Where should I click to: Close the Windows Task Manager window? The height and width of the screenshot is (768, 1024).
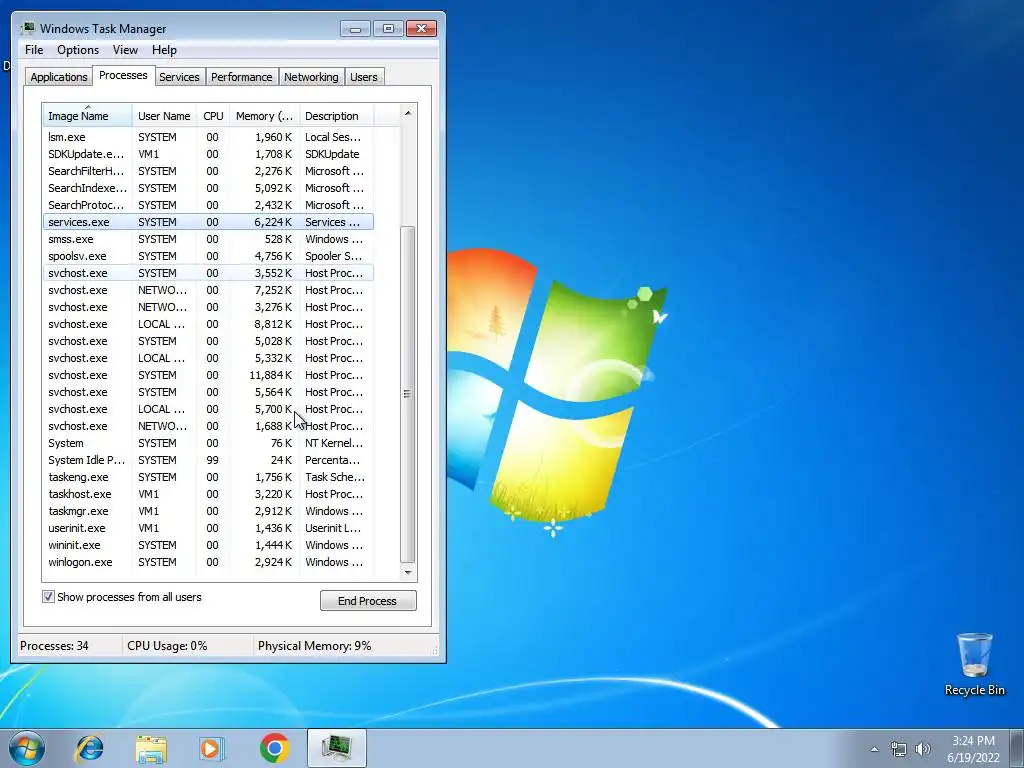click(x=421, y=29)
